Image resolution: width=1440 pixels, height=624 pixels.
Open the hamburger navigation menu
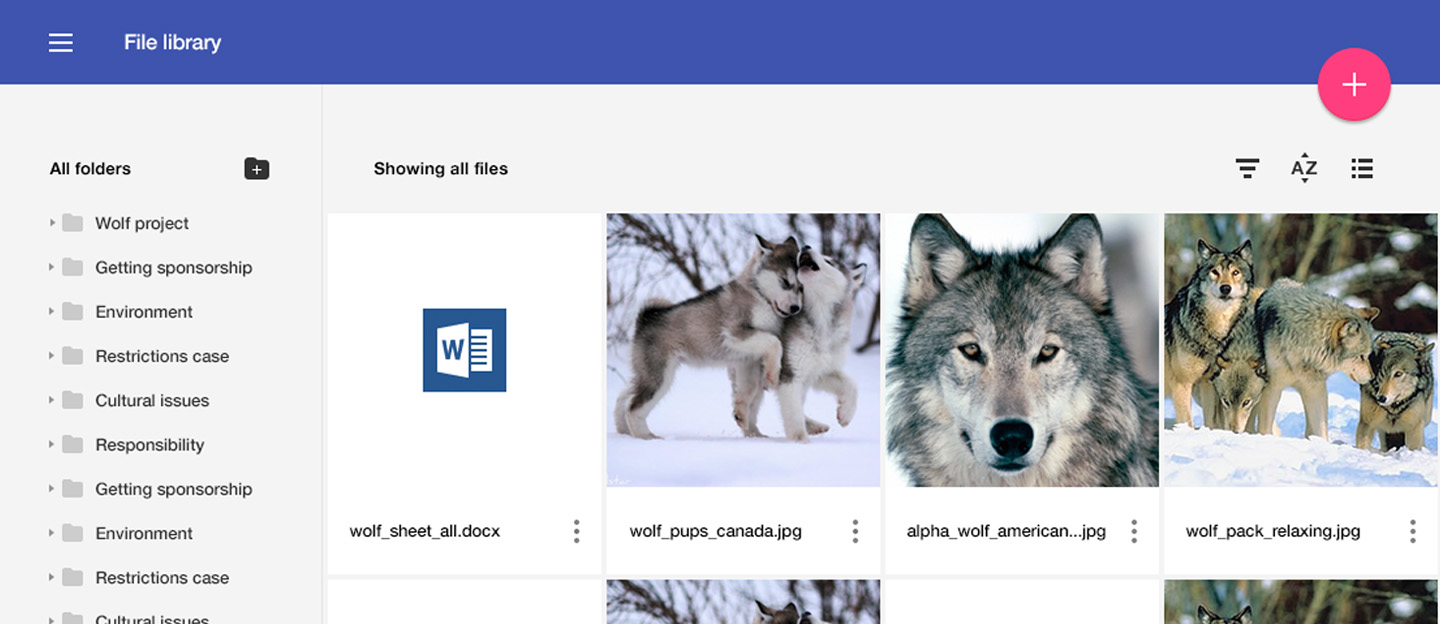[x=61, y=43]
